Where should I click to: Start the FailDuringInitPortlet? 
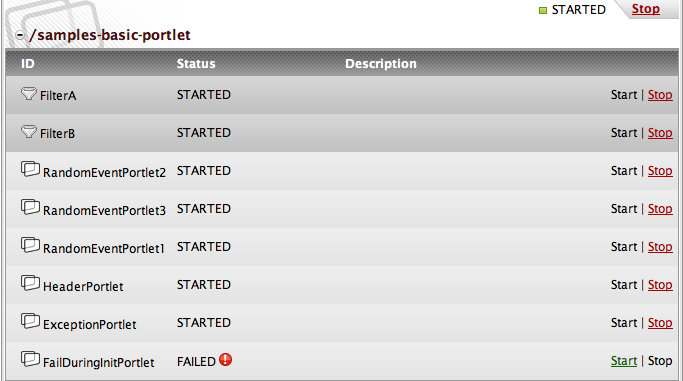tap(624, 361)
